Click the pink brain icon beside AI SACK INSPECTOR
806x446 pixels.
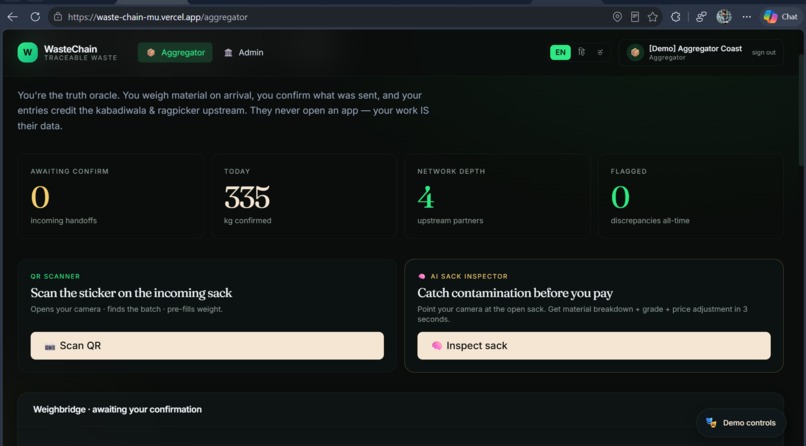(x=422, y=276)
